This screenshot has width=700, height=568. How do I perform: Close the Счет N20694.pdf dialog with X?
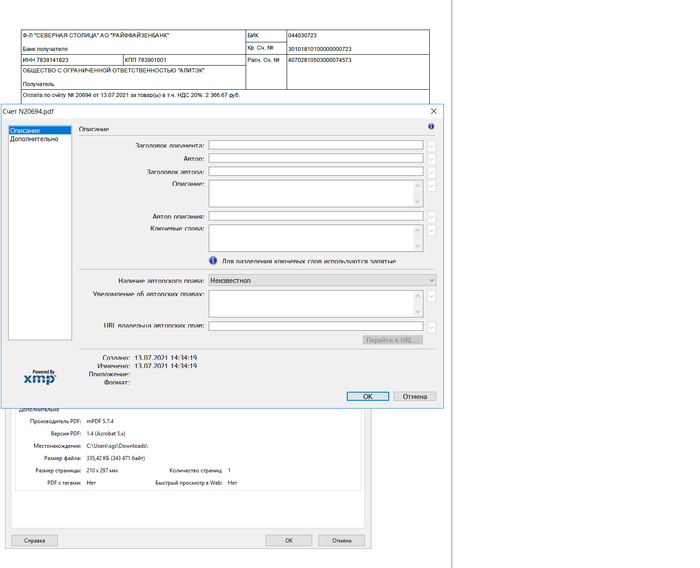433,111
